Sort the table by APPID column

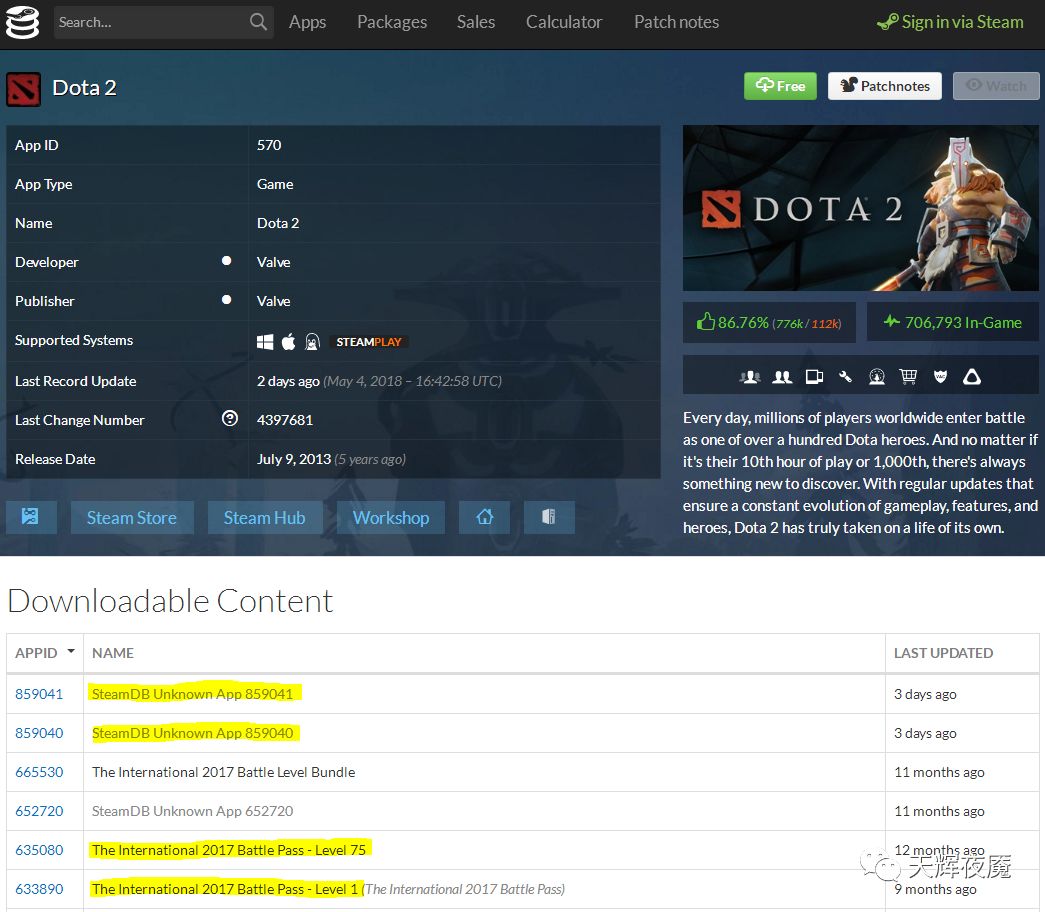pyautogui.click(x=45, y=653)
